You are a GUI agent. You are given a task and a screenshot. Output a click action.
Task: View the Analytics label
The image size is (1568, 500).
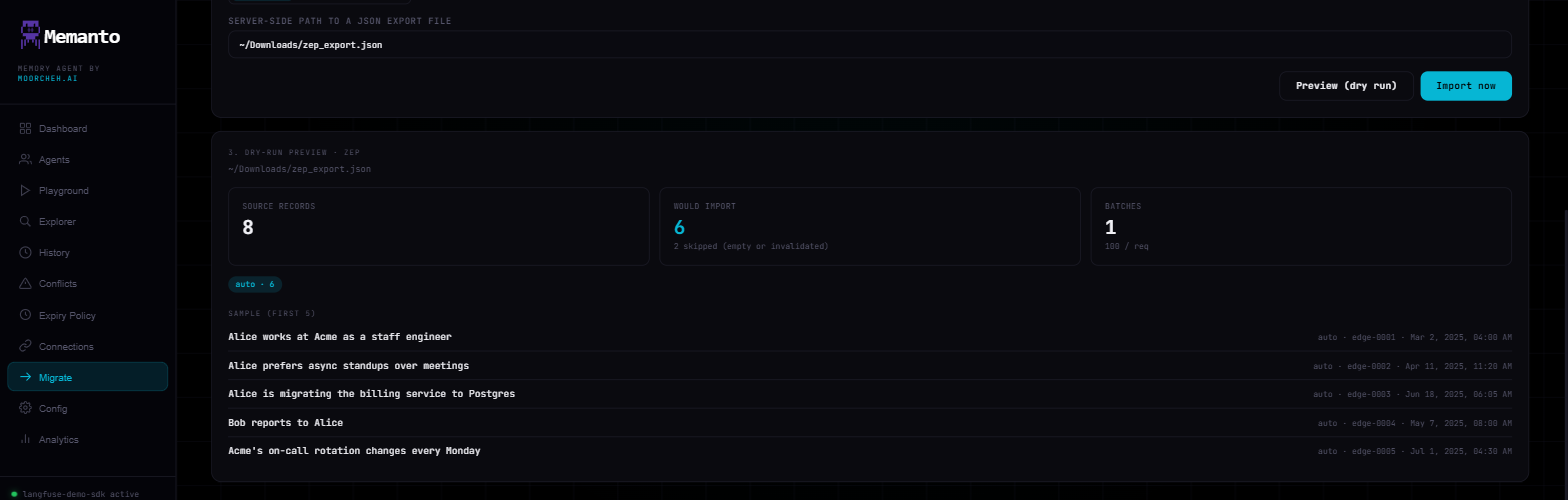(59, 439)
